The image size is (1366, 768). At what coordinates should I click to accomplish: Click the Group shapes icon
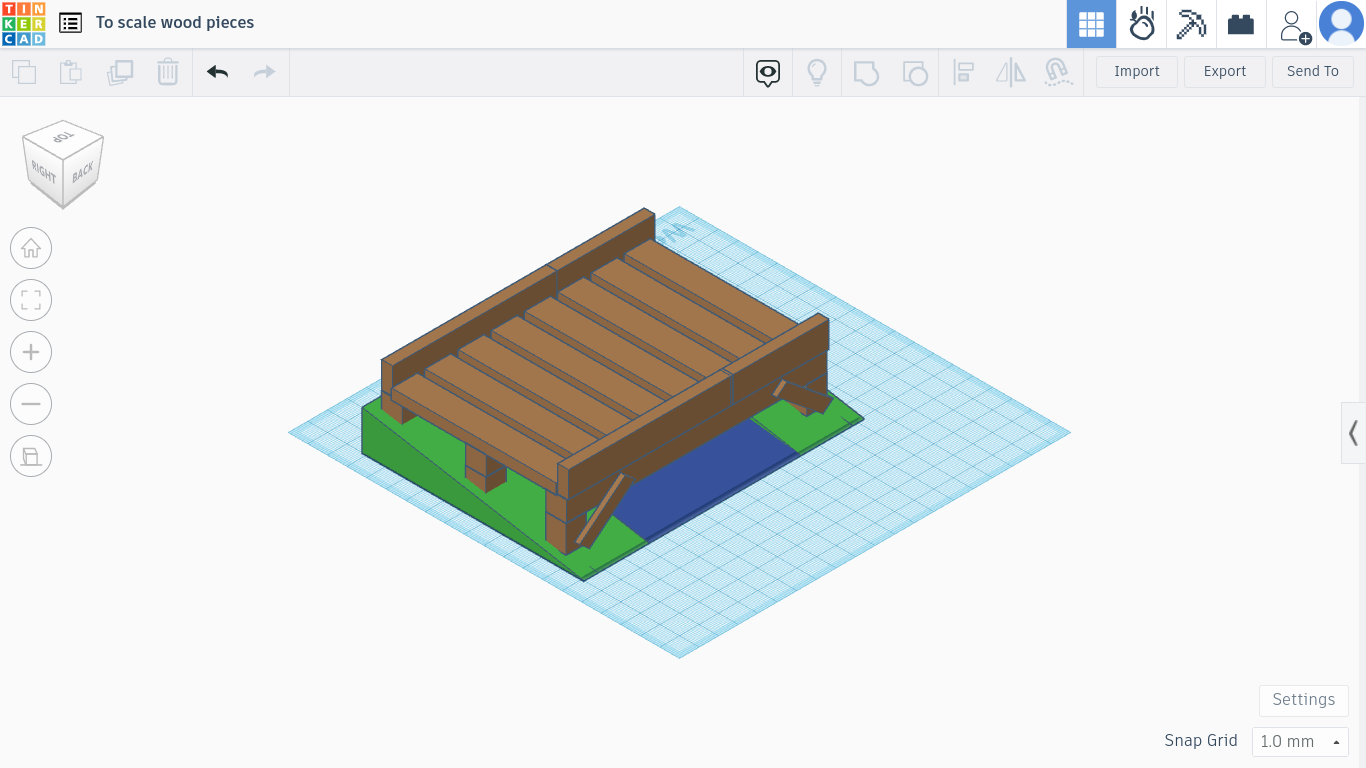(x=866, y=72)
